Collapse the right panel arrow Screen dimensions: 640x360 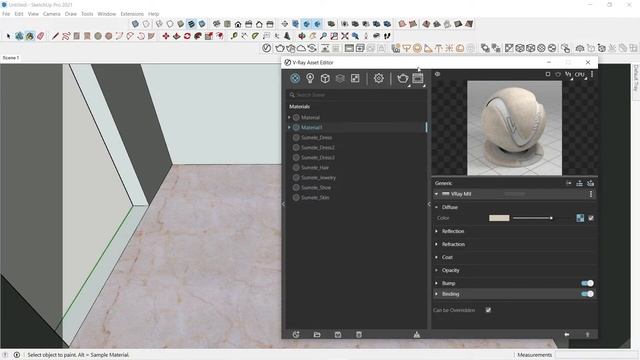pyautogui.click(x=429, y=204)
